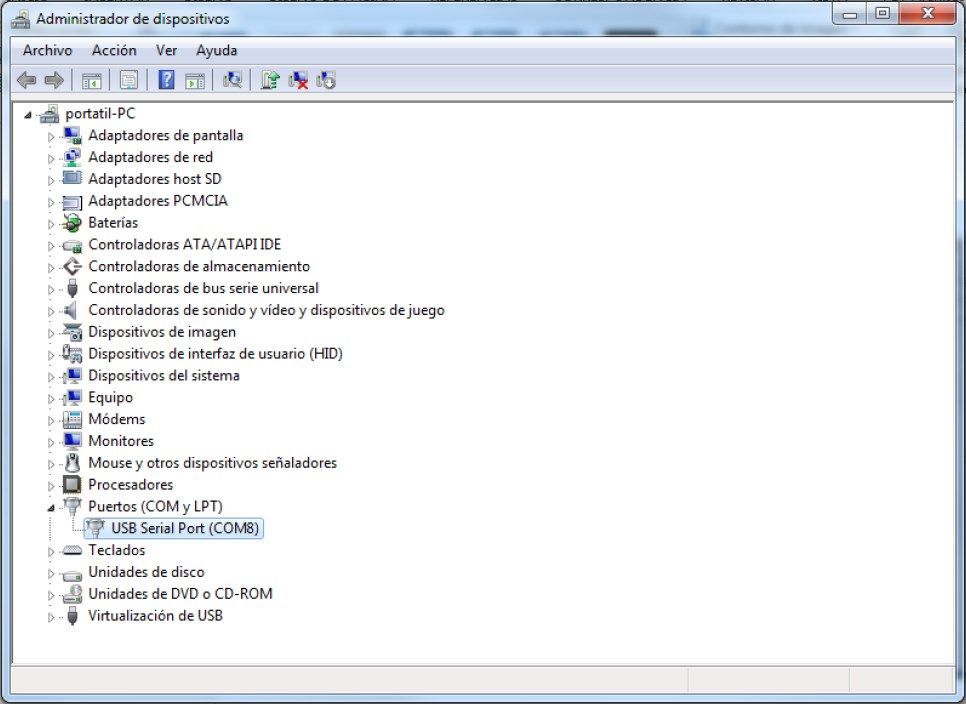Minimize the Administrador de dispositivos window
The height and width of the screenshot is (704, 966).
pyautogui.click(x=851, y=14)
